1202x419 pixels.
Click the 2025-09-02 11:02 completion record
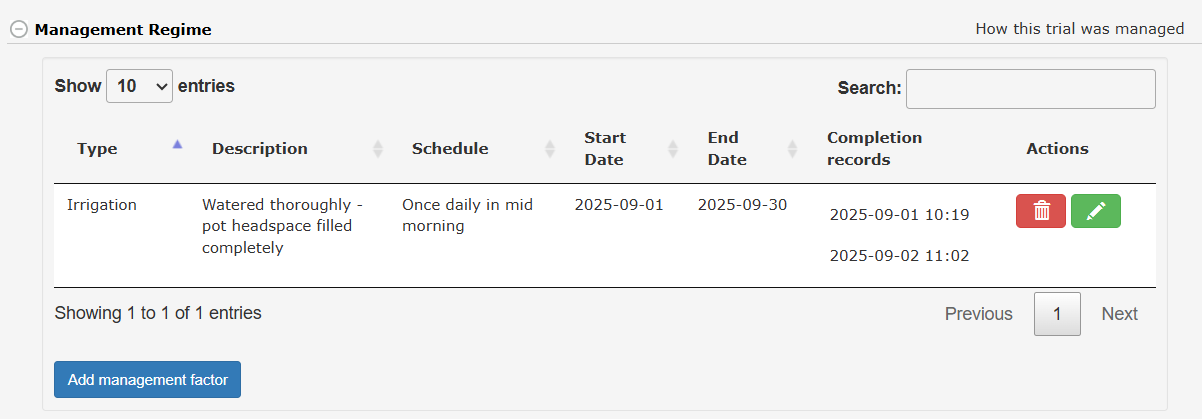899,256
